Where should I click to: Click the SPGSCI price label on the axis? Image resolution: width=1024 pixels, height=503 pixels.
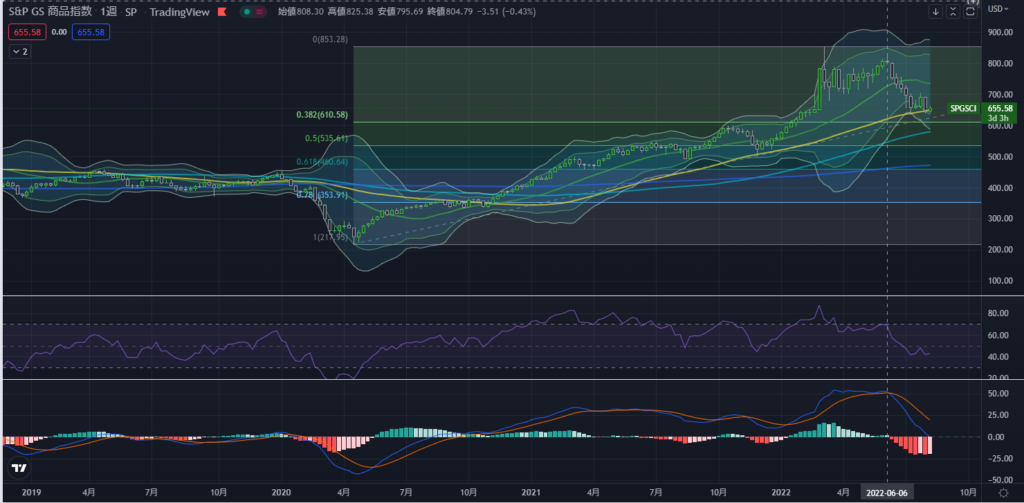point(963,107)
